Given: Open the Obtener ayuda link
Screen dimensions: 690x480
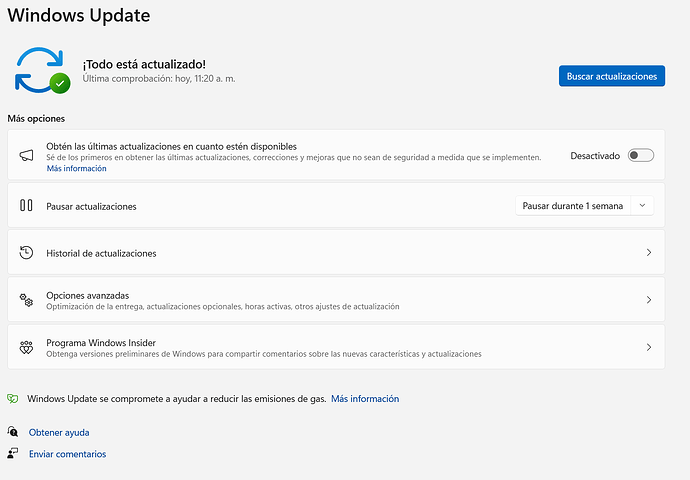Looking at the screenshot, I should point(59,432).
